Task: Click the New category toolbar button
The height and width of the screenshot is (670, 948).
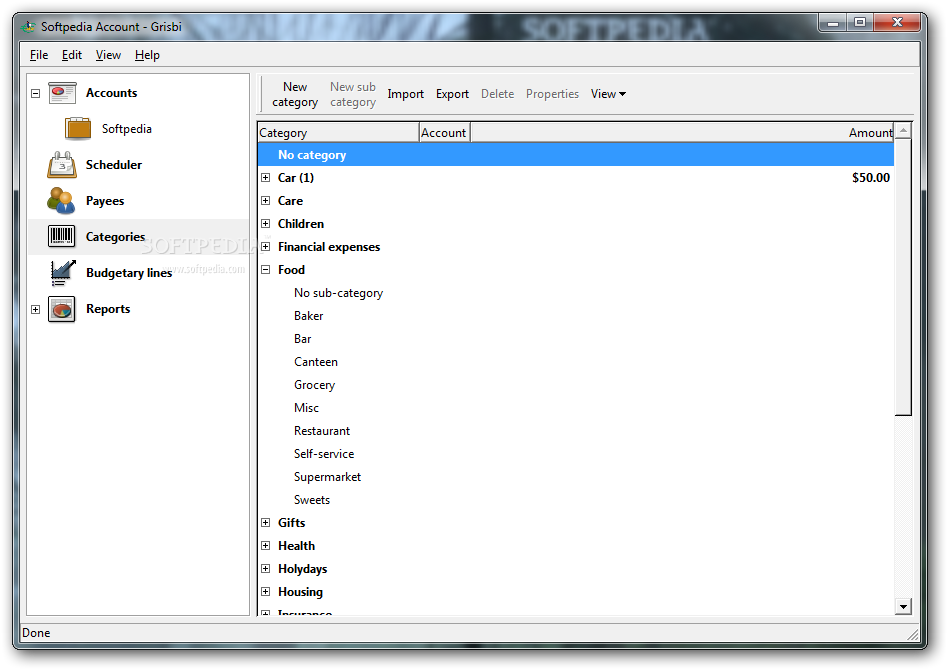Action: pyautogui.click(x=295, y=94)
